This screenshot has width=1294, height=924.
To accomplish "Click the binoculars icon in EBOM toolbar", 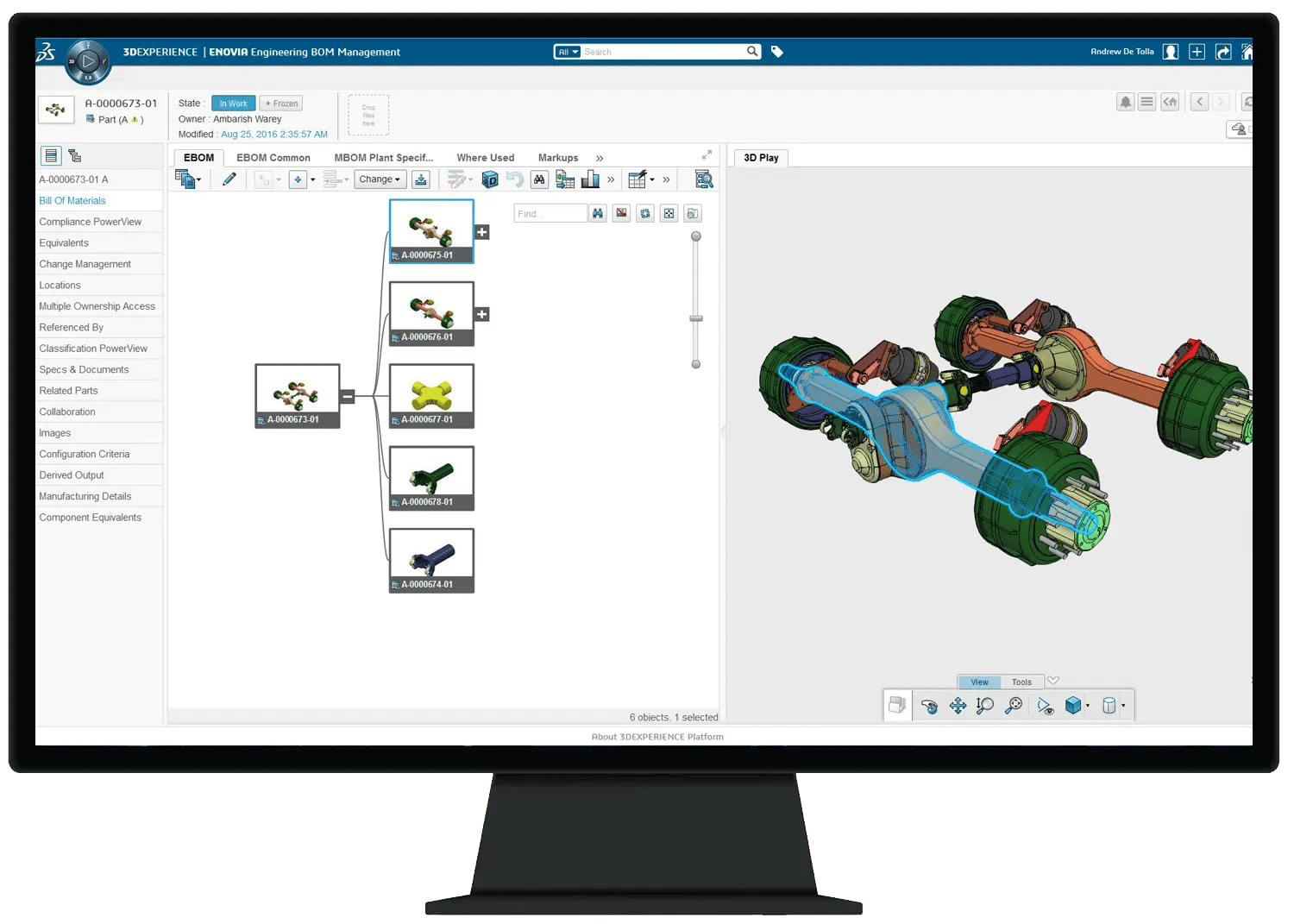I will click(539, 179).
